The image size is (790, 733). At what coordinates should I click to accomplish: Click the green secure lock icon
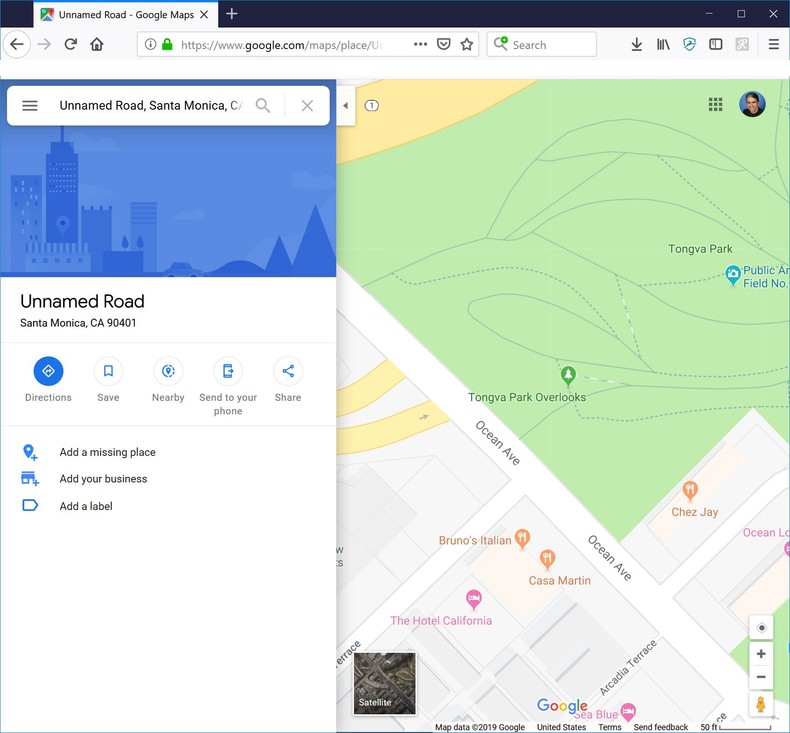[167, 44]
